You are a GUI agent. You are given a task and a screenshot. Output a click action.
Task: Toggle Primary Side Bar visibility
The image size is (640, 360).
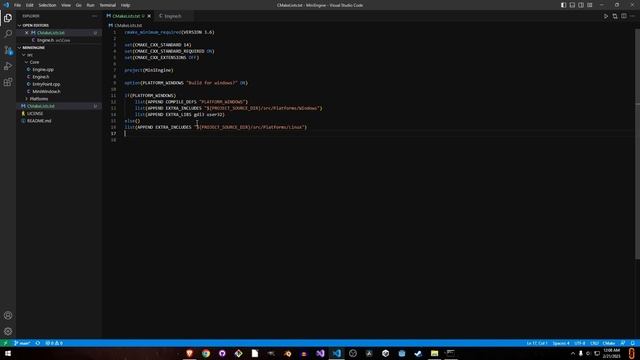click(x=563, y=5)
